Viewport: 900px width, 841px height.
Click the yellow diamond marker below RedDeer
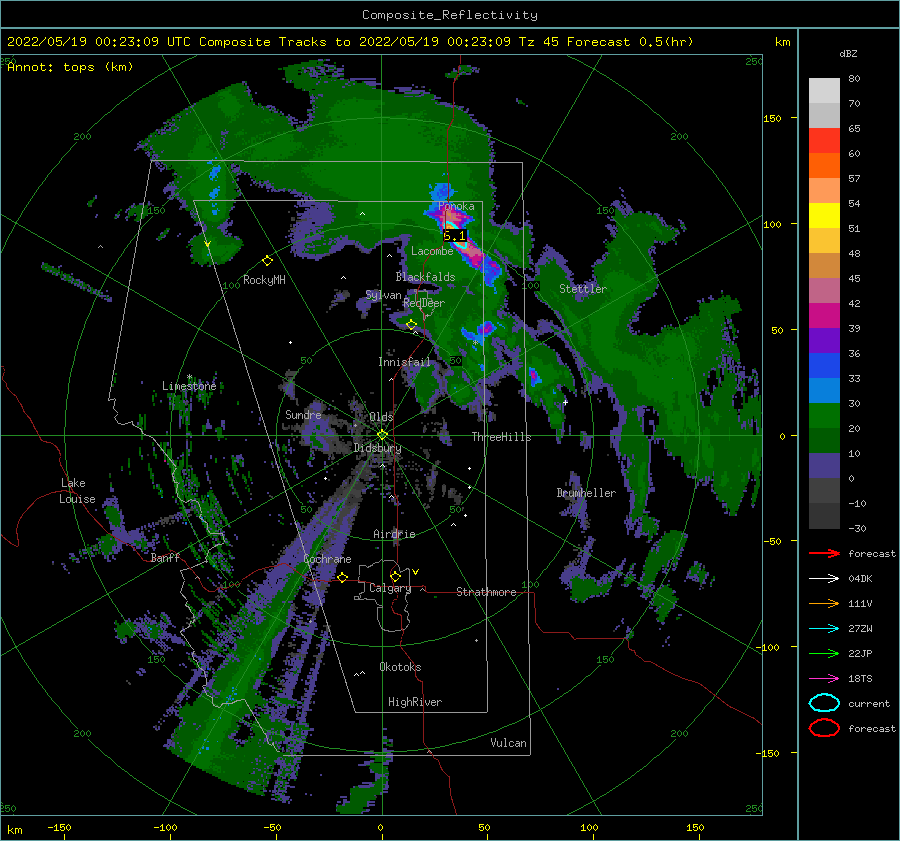411,325
